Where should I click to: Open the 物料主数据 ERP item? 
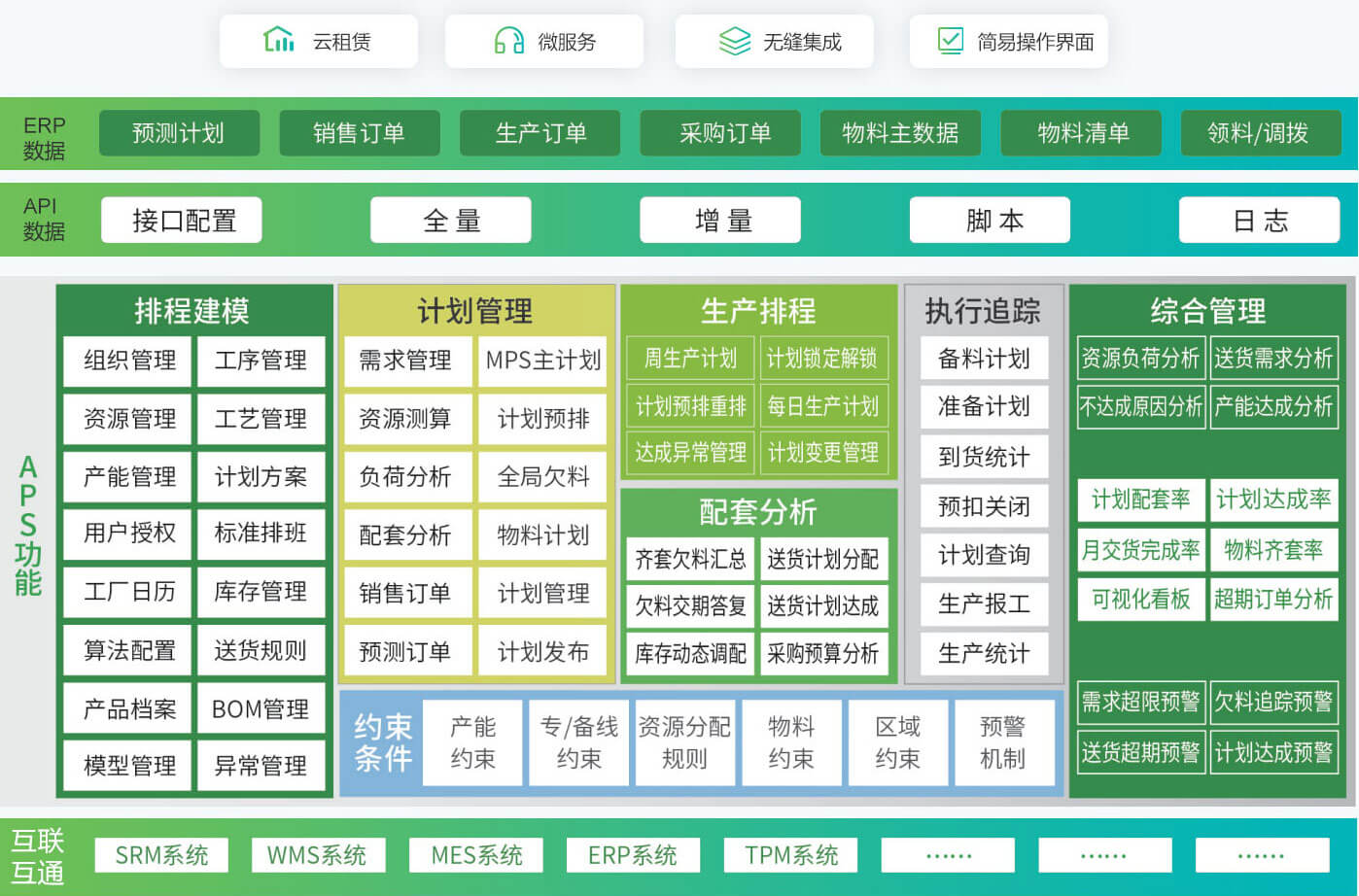click(x=900, y=133)
